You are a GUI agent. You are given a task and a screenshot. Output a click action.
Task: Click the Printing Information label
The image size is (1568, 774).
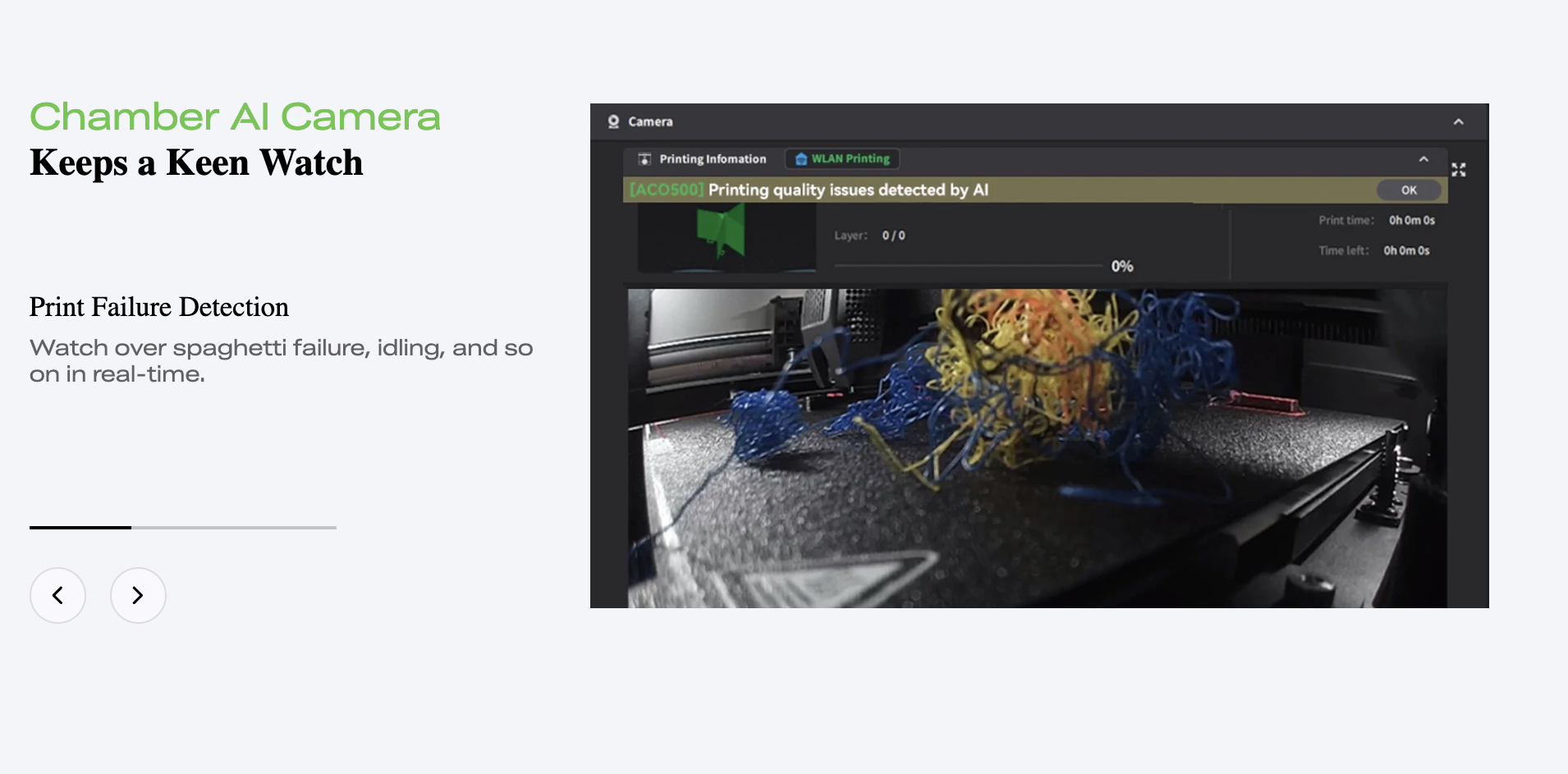pyautogui.click(x=713, y=159)
